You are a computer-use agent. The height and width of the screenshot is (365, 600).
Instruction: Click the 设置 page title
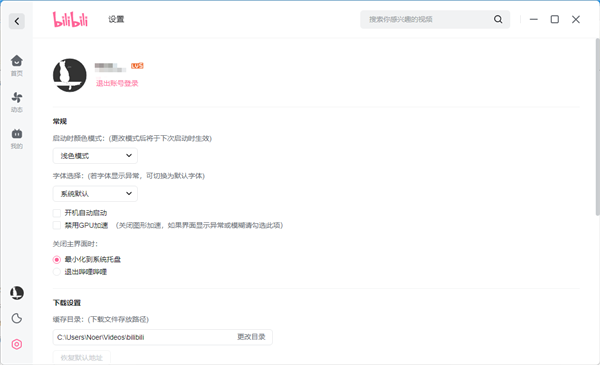pyautogui.click(x=116, y=19)
